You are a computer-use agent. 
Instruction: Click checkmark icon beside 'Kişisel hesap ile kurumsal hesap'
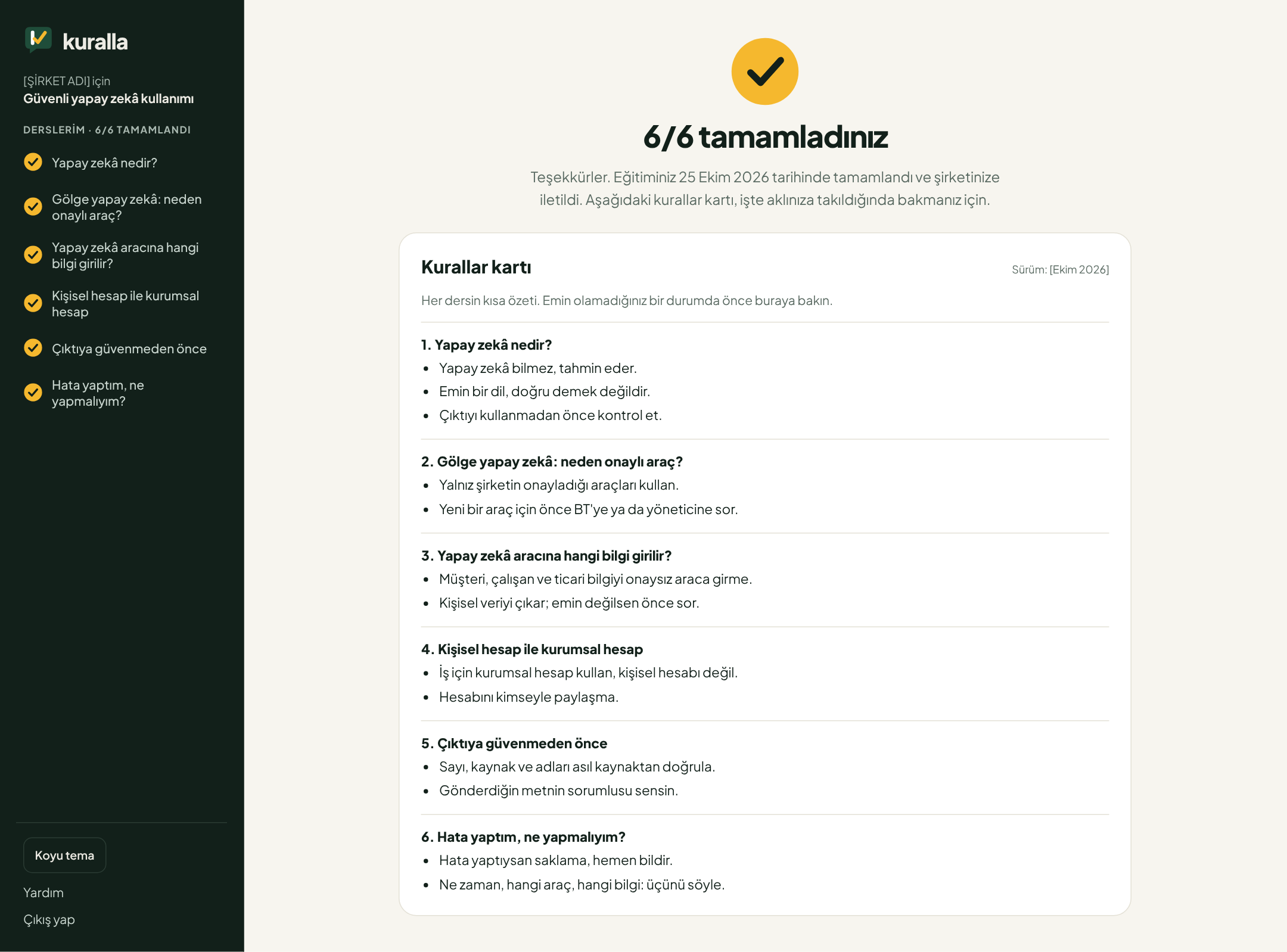click(33, 303)
